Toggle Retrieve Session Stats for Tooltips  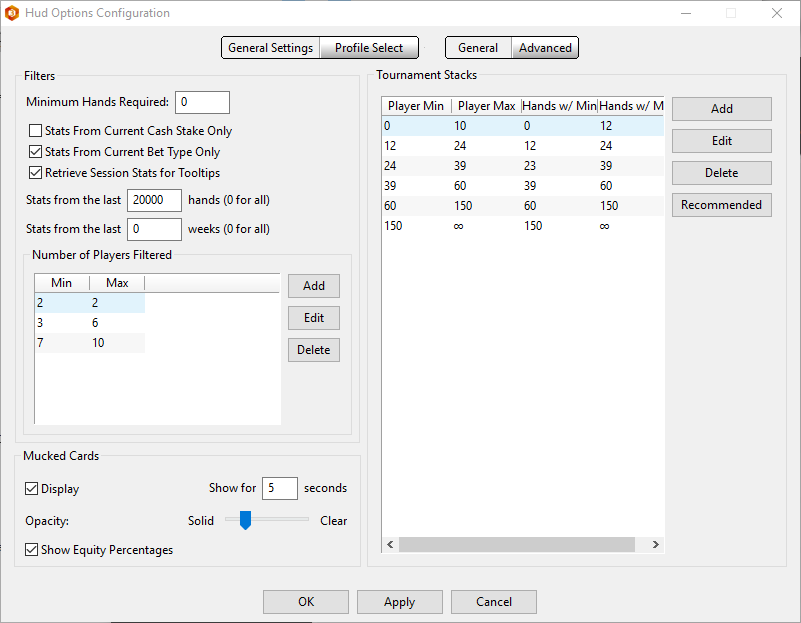pyautogui.click(x=36, y=173)
